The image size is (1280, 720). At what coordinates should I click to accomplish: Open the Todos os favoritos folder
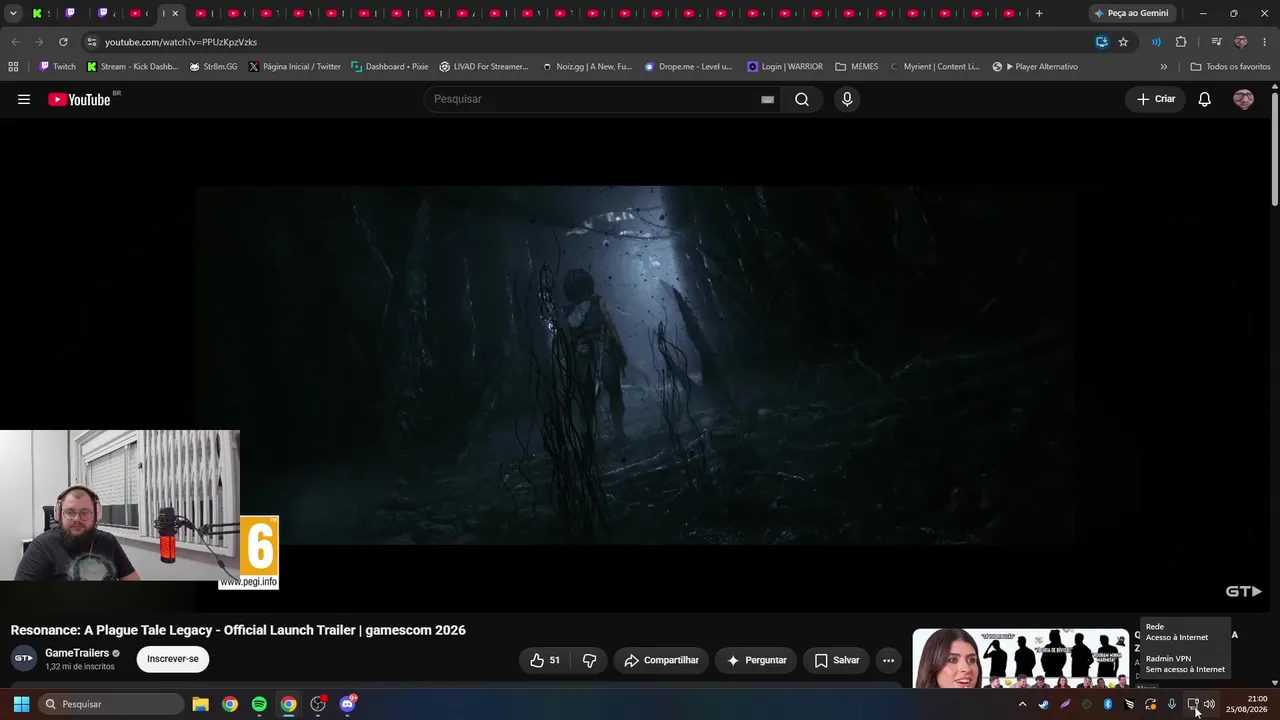click(x=1230, y=67)
